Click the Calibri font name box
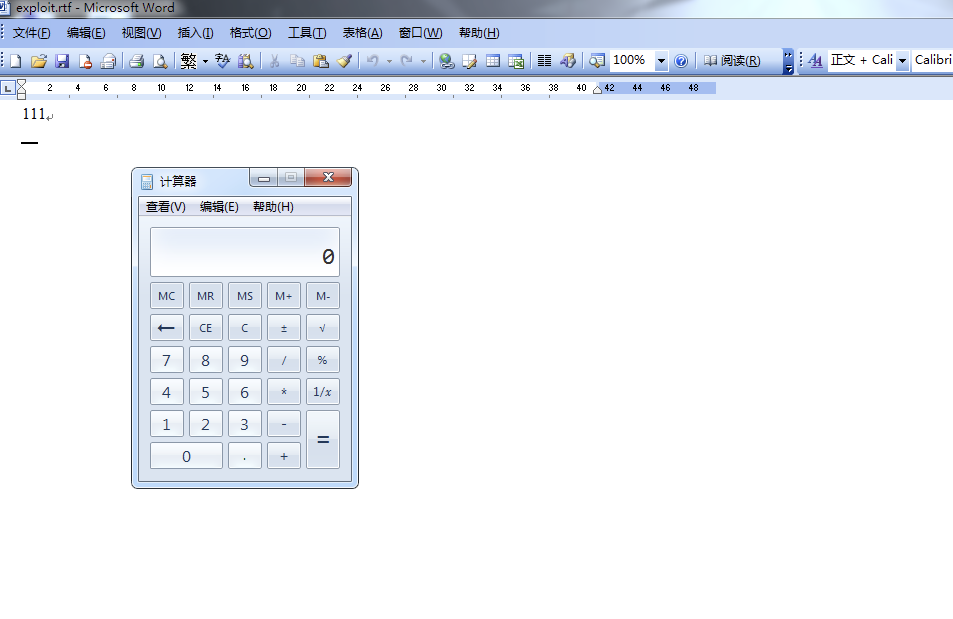Image resolution: width=953 pixels, height=619 pixels. [x=932, y=60]
